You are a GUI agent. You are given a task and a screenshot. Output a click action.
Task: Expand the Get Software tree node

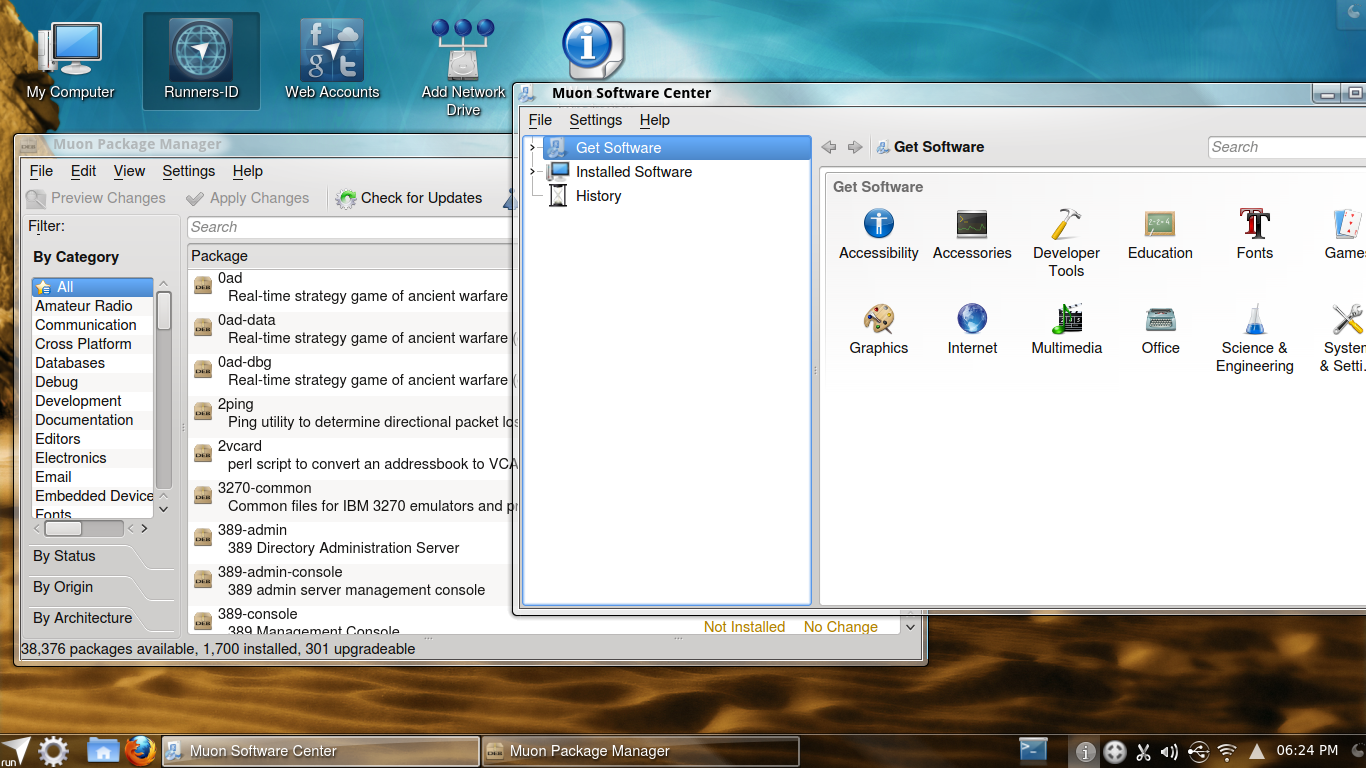tap(532, 148)
